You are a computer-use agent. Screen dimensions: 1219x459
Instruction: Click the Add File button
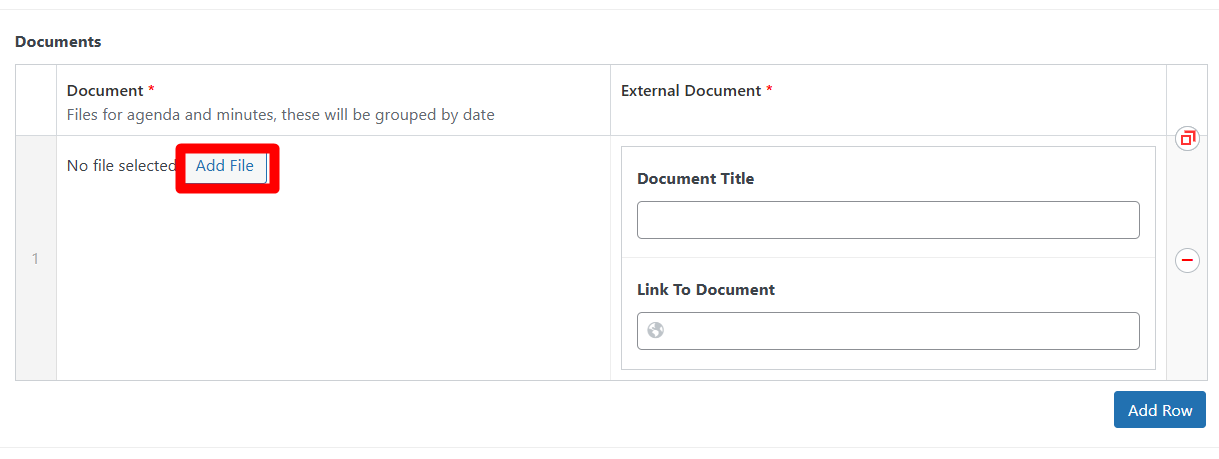(225, 166)
